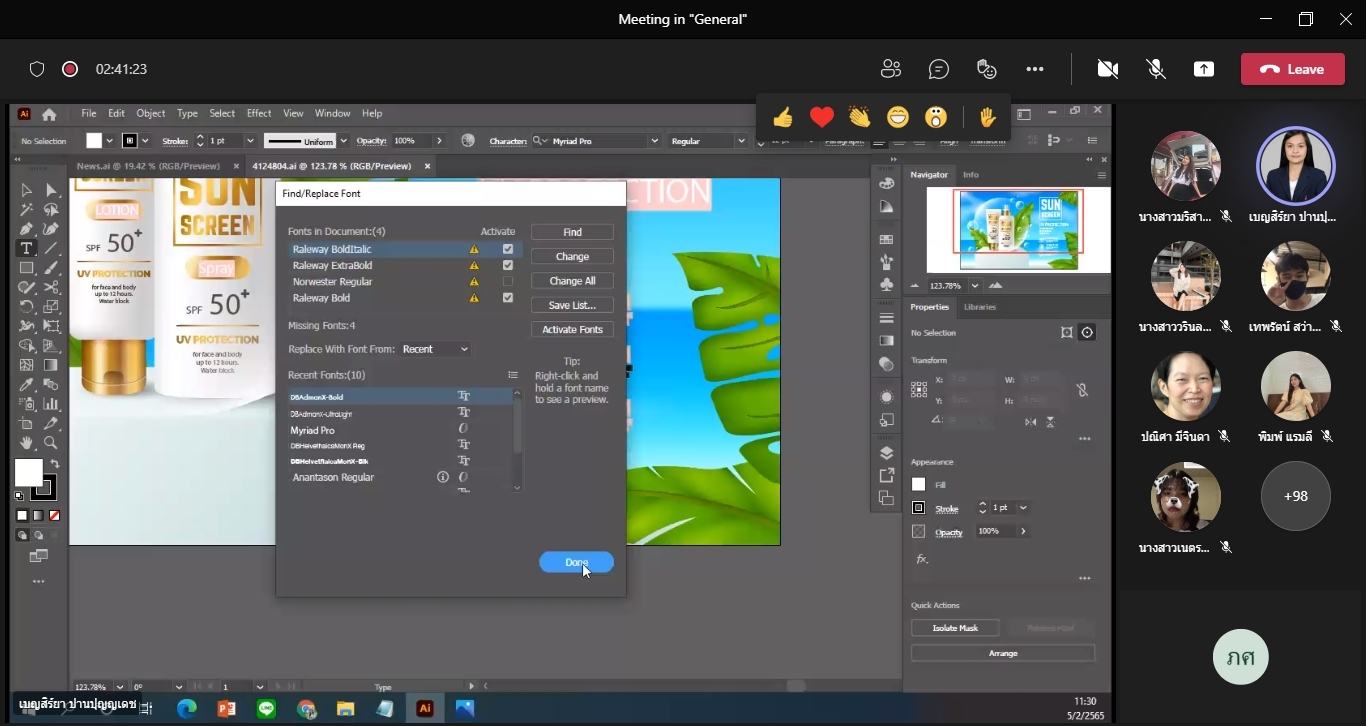The width and height of the screenshot is (1366, 726).
Task: Select the Direct Selection tool
Action: 50,190
